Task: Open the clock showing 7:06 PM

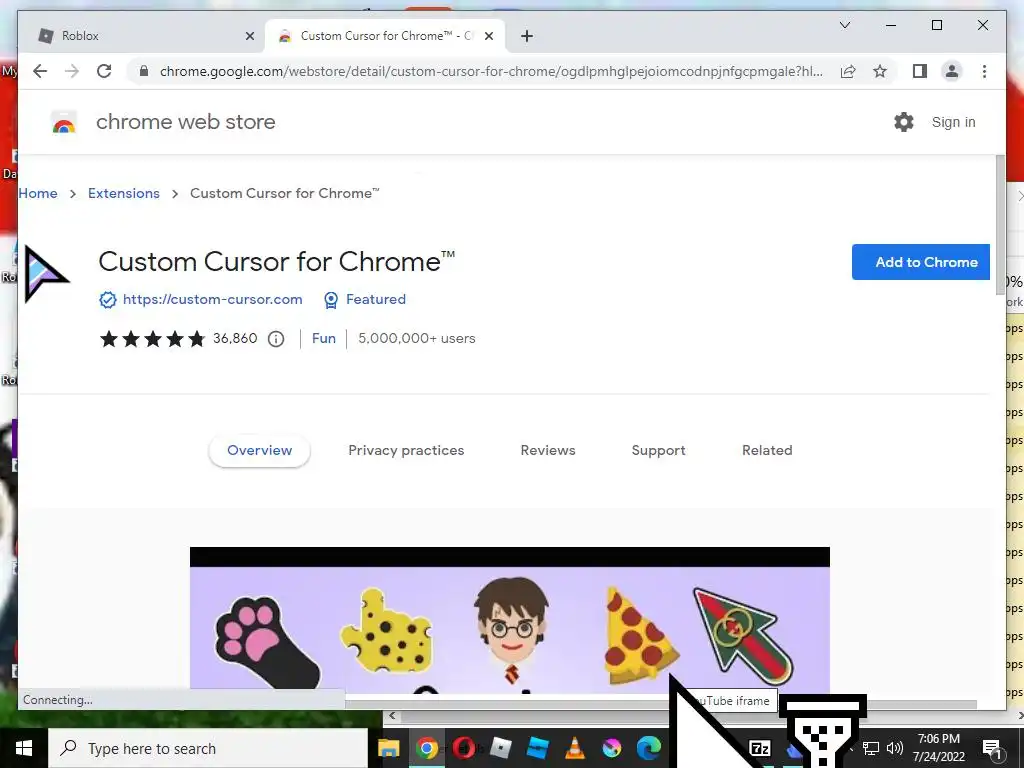Action: (938, 748)
